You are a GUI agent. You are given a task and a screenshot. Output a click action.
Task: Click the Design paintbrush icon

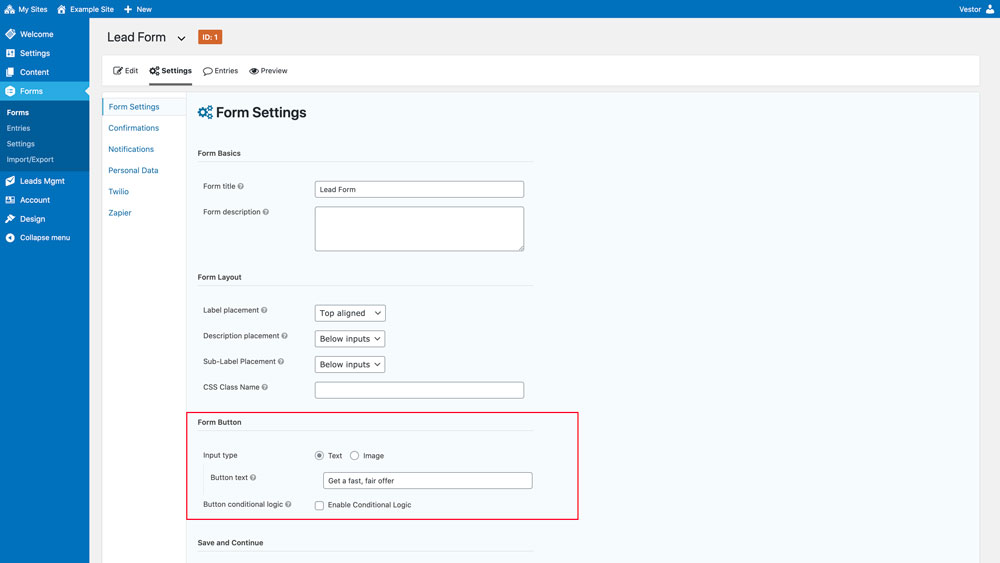click(10, 219)
